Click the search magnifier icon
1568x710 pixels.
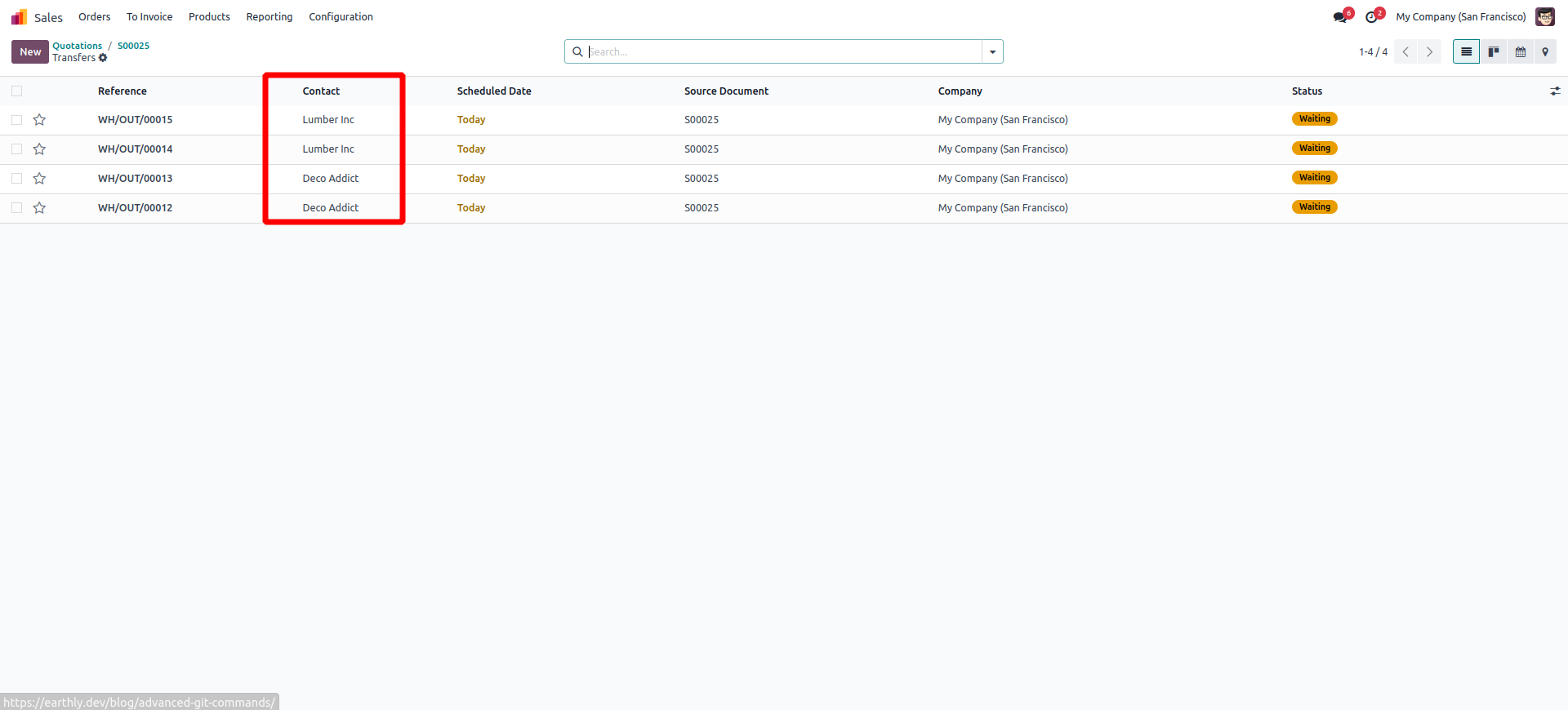coord(577,51)
